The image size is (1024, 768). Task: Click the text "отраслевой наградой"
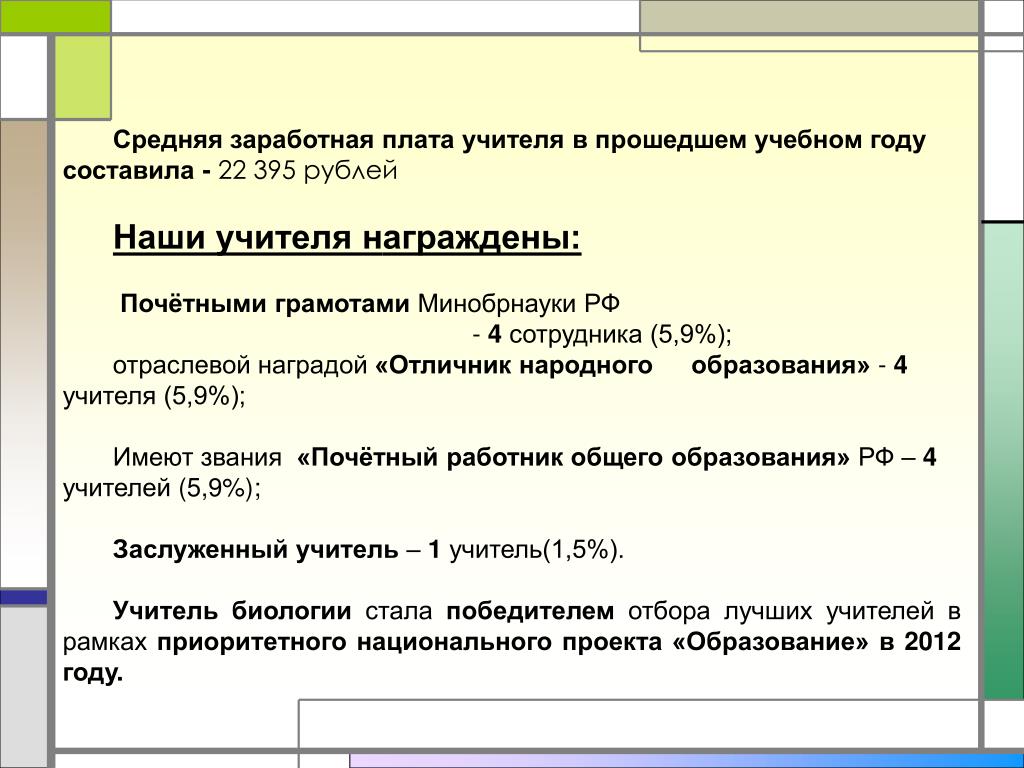pos(240,366)
